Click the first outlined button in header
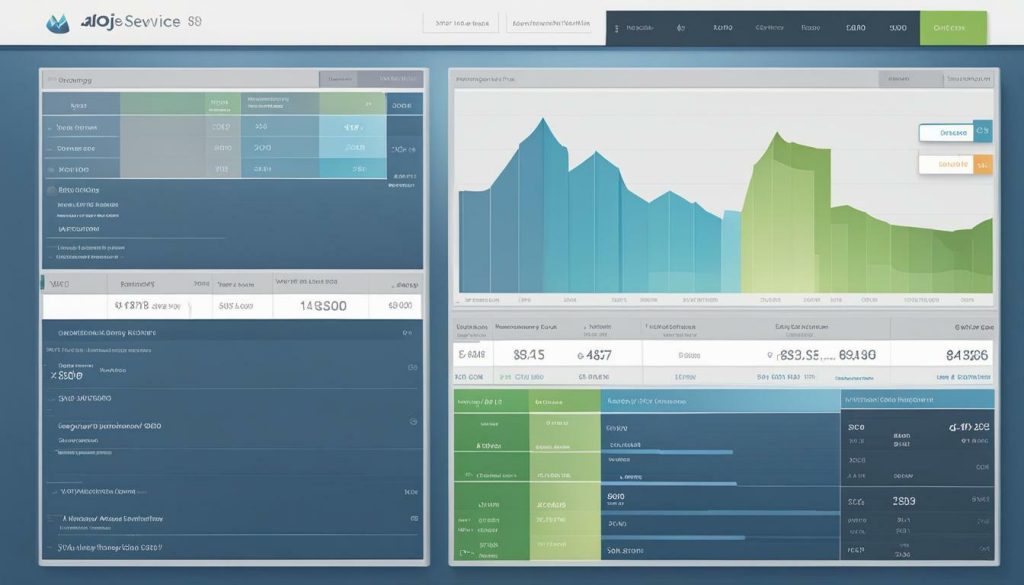The width and height of the screenshot is (1024, 585). click(x=463, y=21)
